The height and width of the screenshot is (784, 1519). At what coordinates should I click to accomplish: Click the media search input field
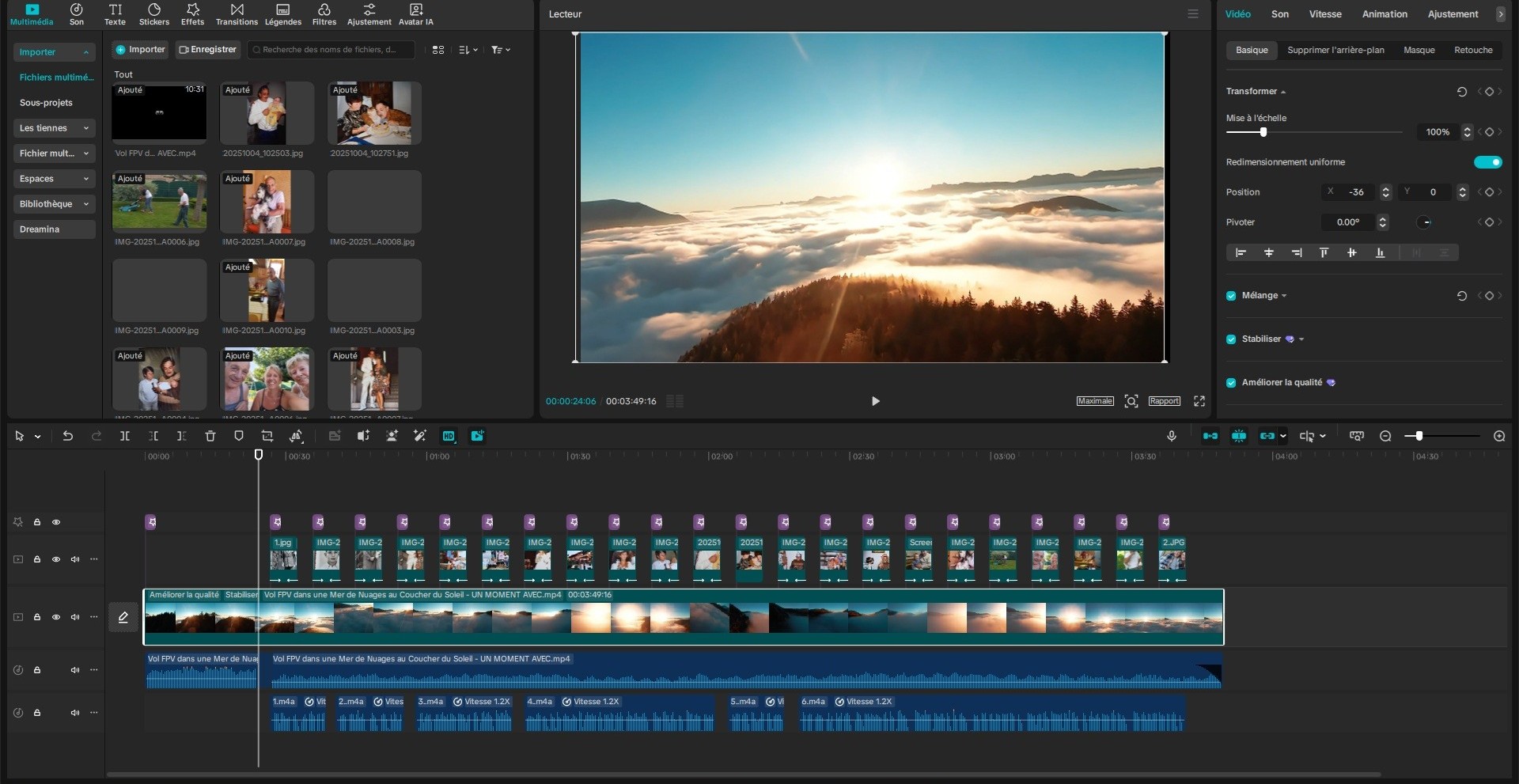[332, 50]
